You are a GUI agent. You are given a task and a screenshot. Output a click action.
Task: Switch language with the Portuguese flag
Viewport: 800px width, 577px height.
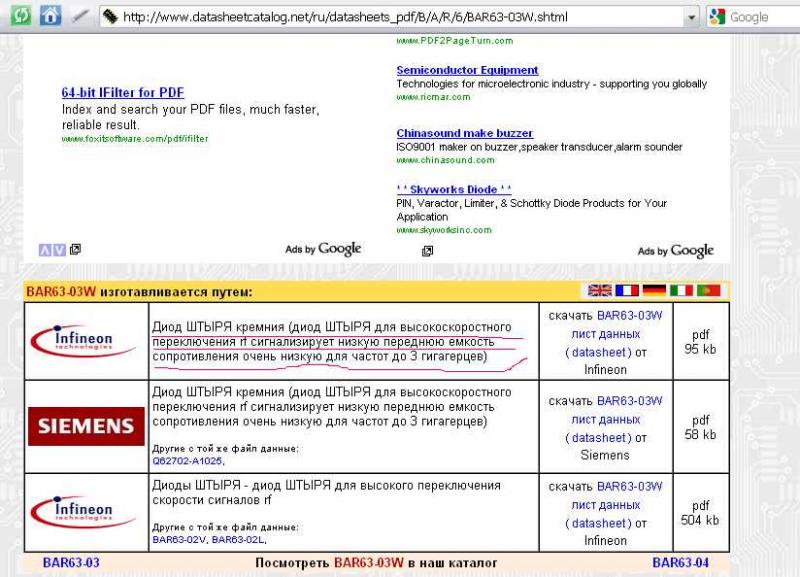click(709, 290)
